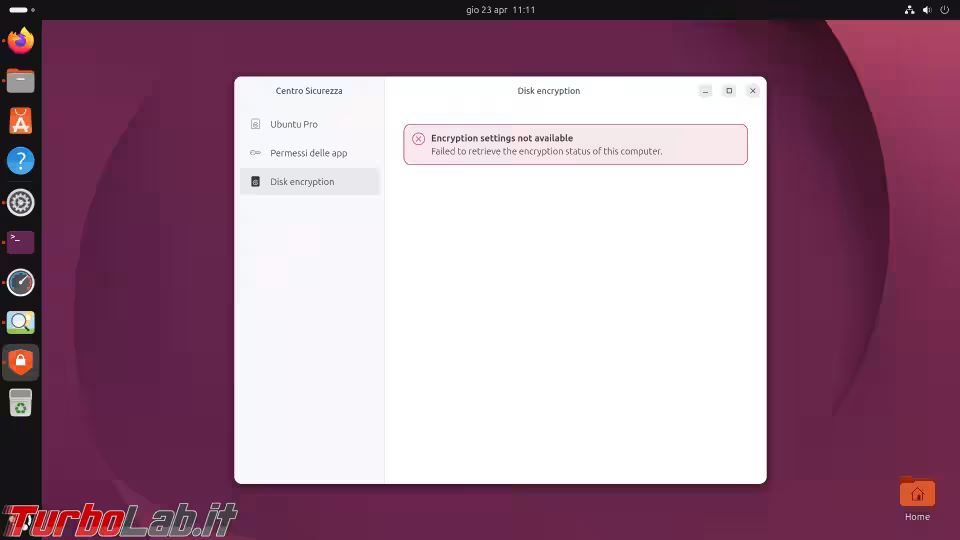Click the Security Center shield icon
Screen dimensions: 960x540
coord(21,362)
